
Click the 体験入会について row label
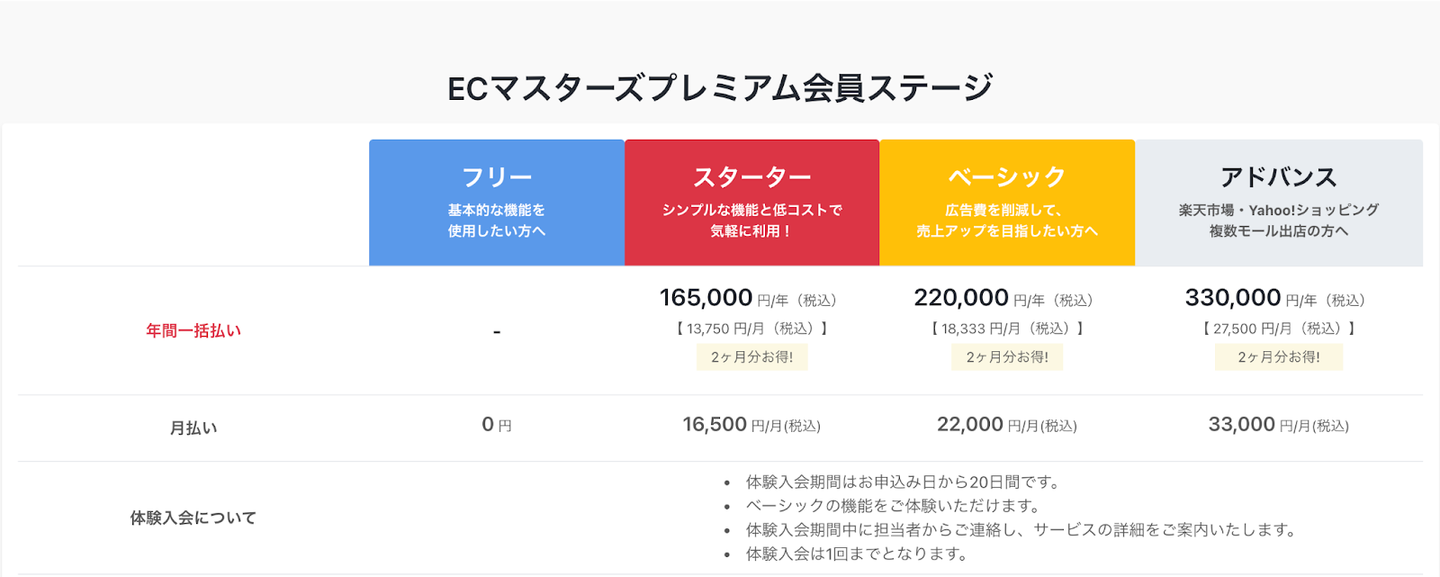pyautogui.click(x=193, y=518)
